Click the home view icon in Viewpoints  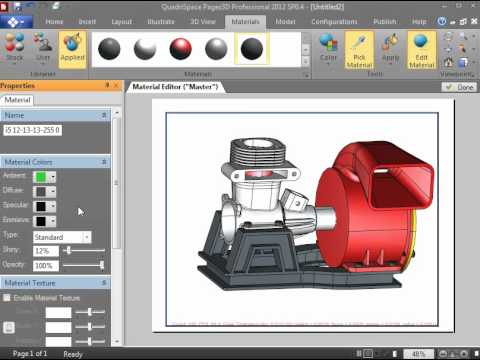[x=448, y=62]
